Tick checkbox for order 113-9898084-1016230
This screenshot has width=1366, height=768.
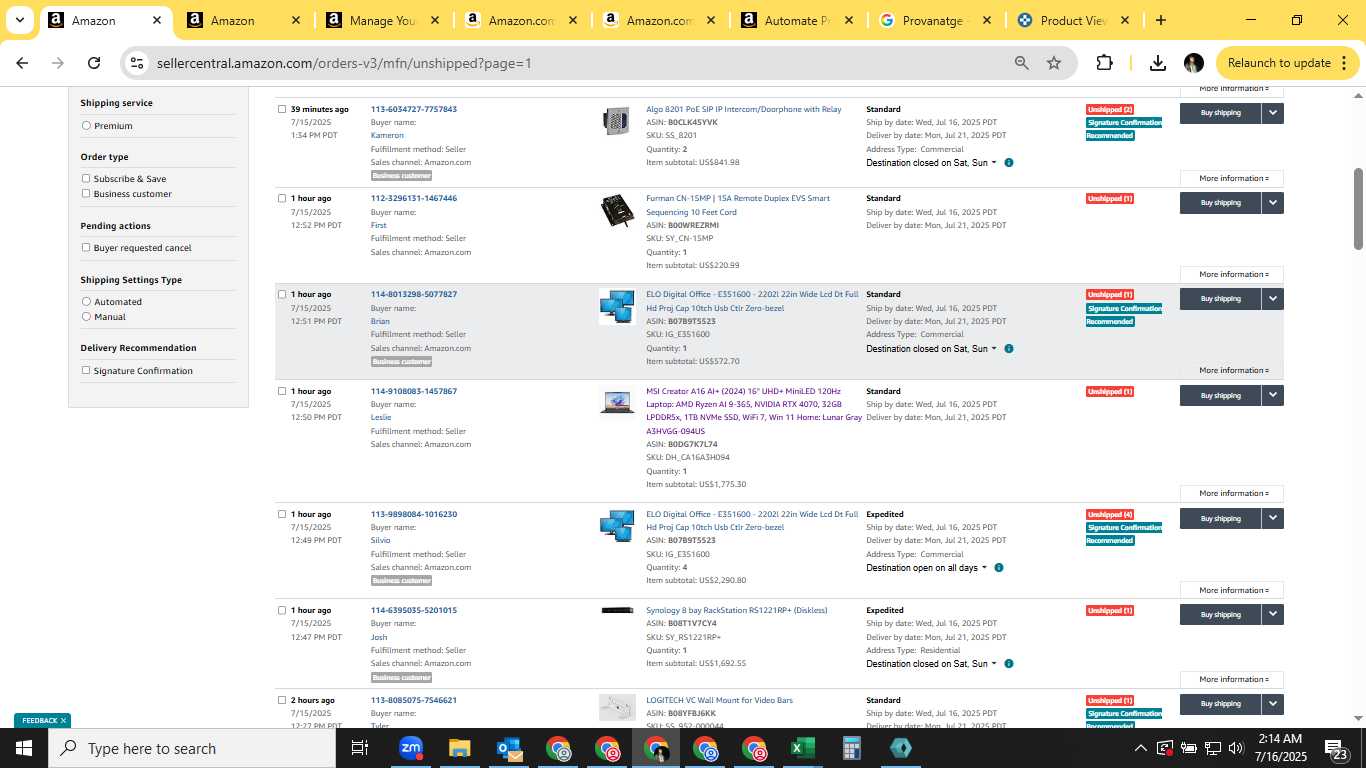pyautogui.click(x=282, y=514)
